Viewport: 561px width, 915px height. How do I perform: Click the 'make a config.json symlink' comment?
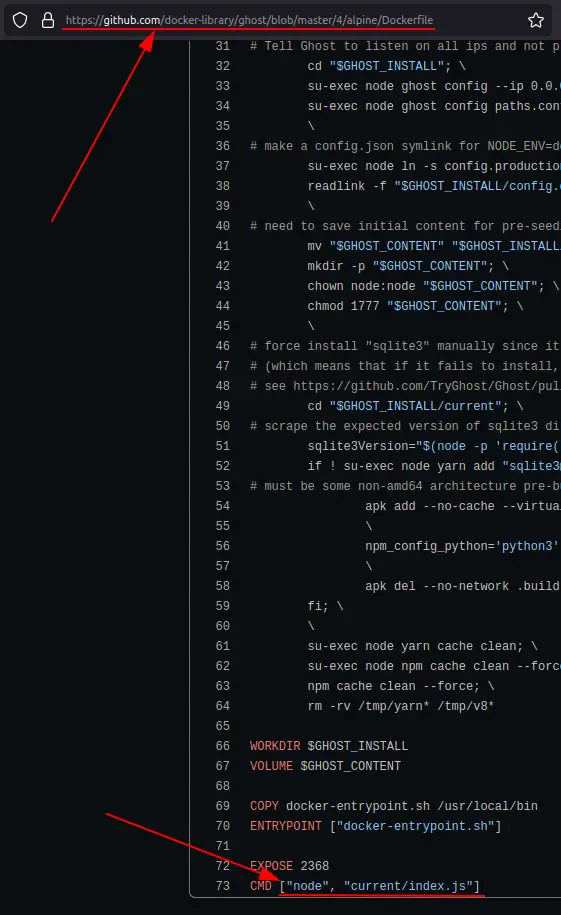pyautogui.click(x=405, y=146)
